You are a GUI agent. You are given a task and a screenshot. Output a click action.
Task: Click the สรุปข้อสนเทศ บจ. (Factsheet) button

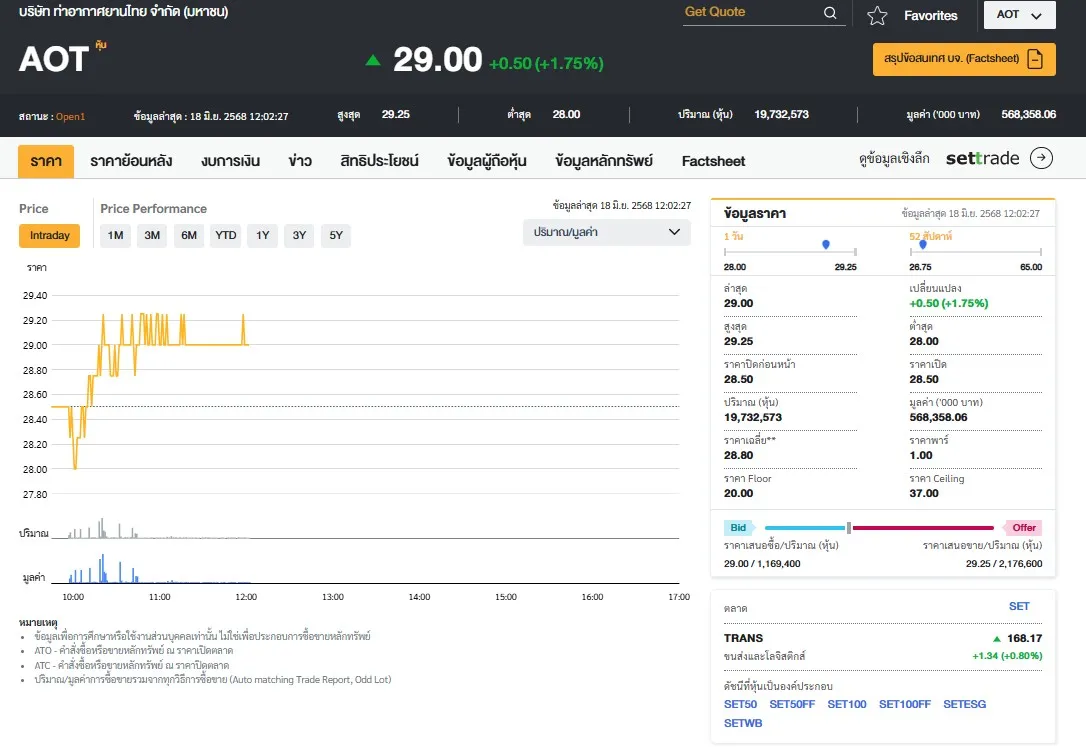point(951,59)
